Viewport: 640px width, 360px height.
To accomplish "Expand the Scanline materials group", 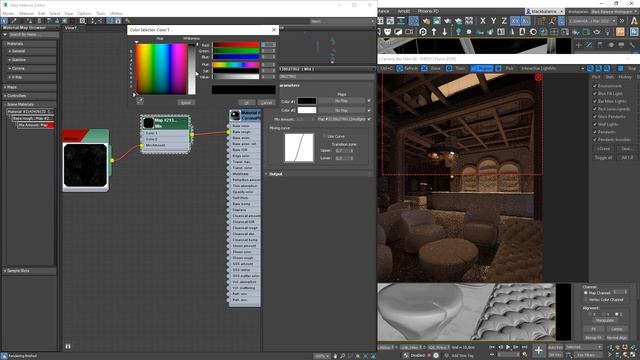I will click(x=31, y=60).
